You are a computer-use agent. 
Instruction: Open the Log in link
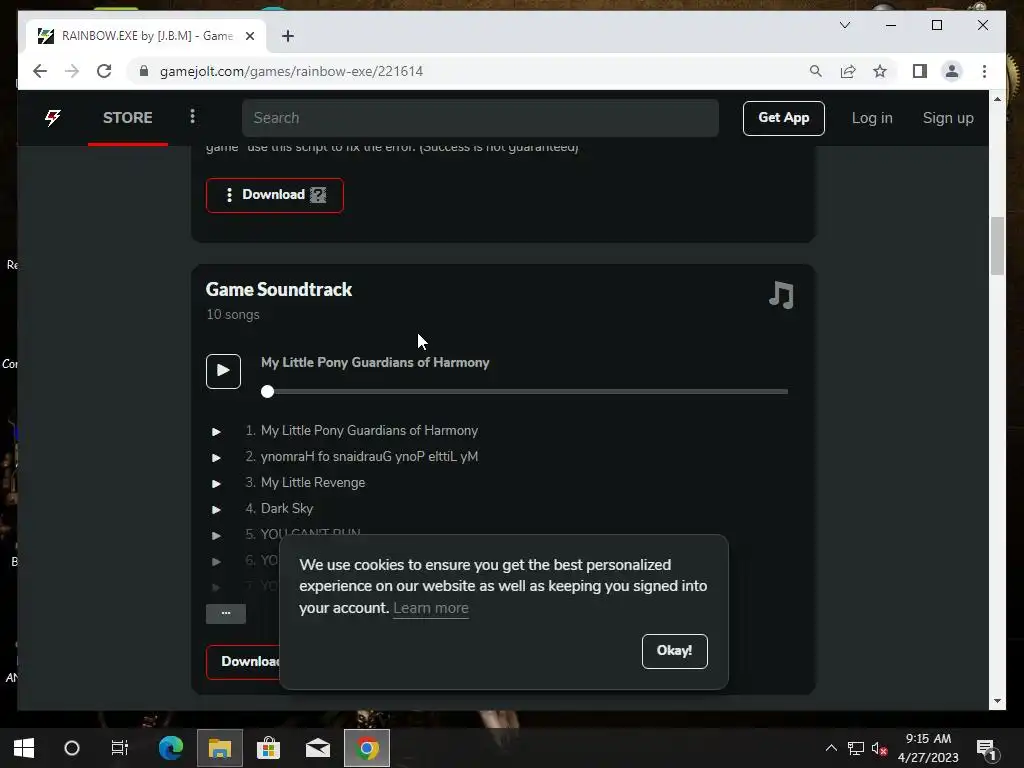(x=872, y=118)
